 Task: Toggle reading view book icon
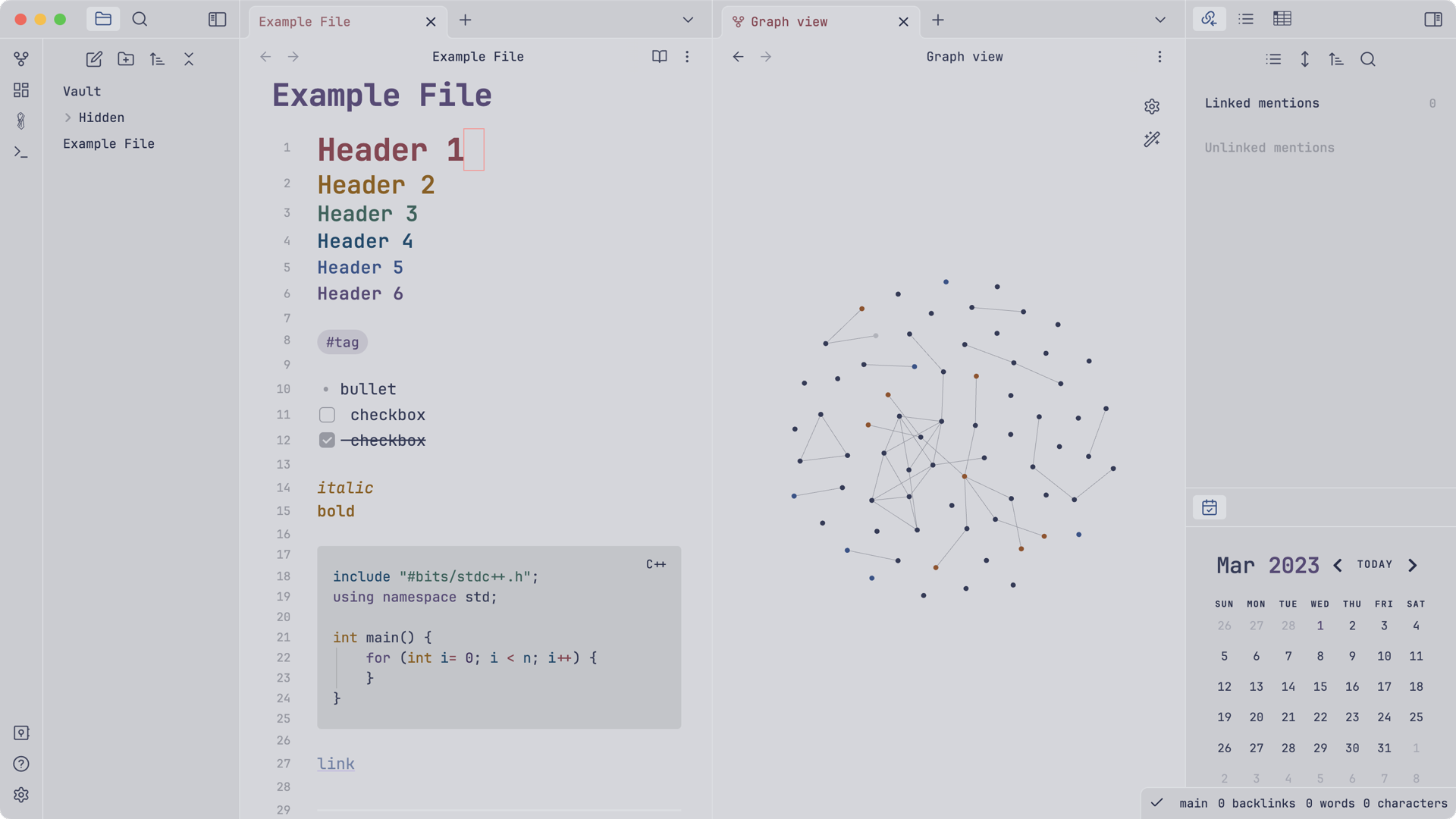(x=660, y=57)
